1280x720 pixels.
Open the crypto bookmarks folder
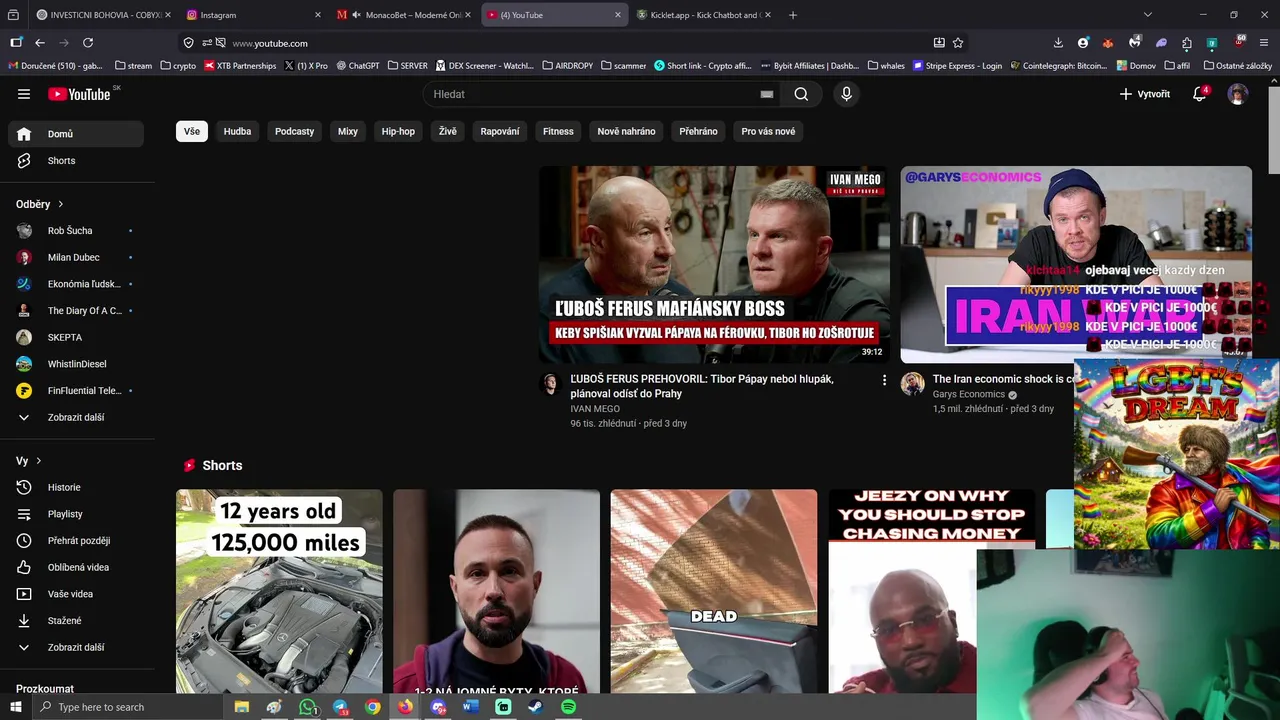coord(178,66)
